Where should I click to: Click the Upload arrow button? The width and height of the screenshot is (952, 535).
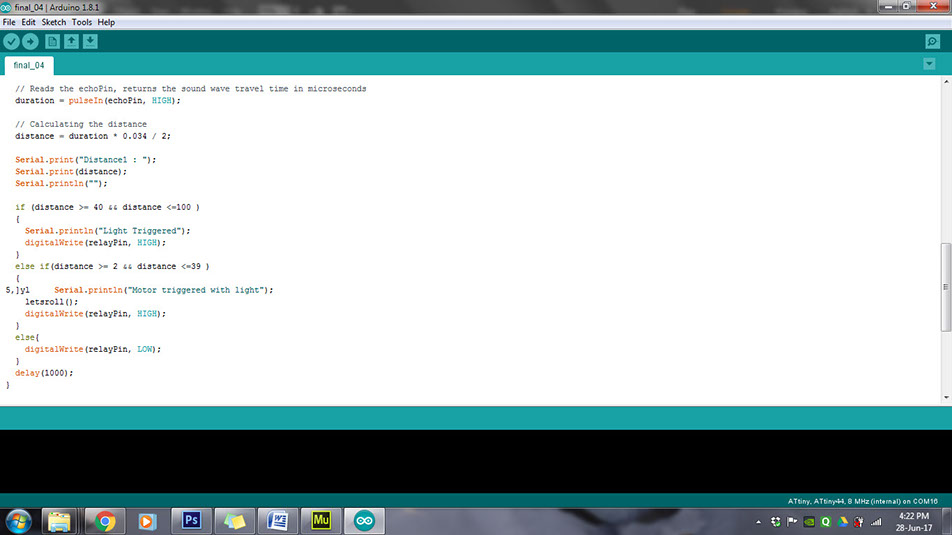[x=30, y=41]
